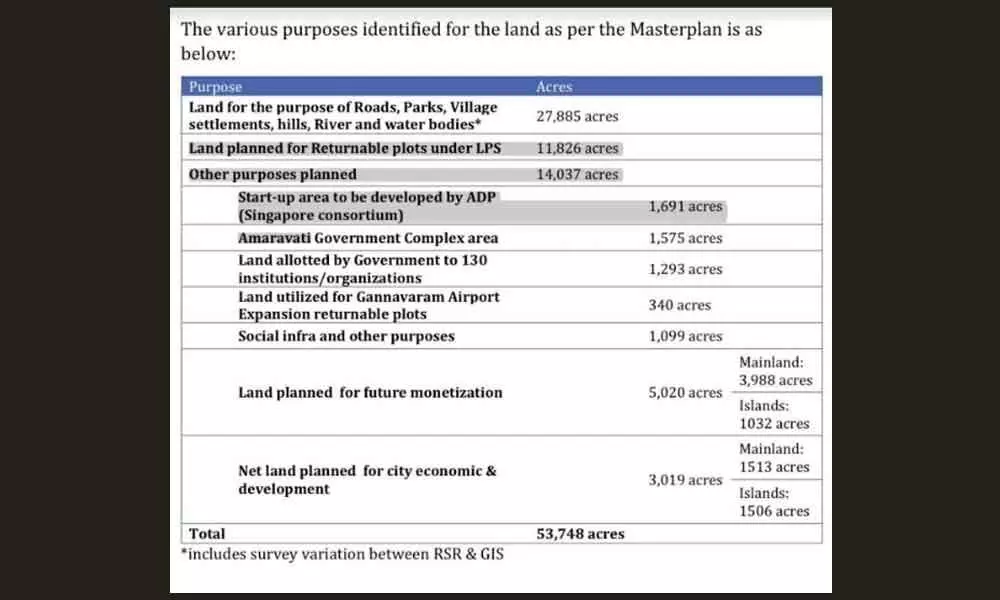Click the Gannavaram Airport Expansion row label
This screenshot has width=1000, height=600.
click(x=368, y=305)
